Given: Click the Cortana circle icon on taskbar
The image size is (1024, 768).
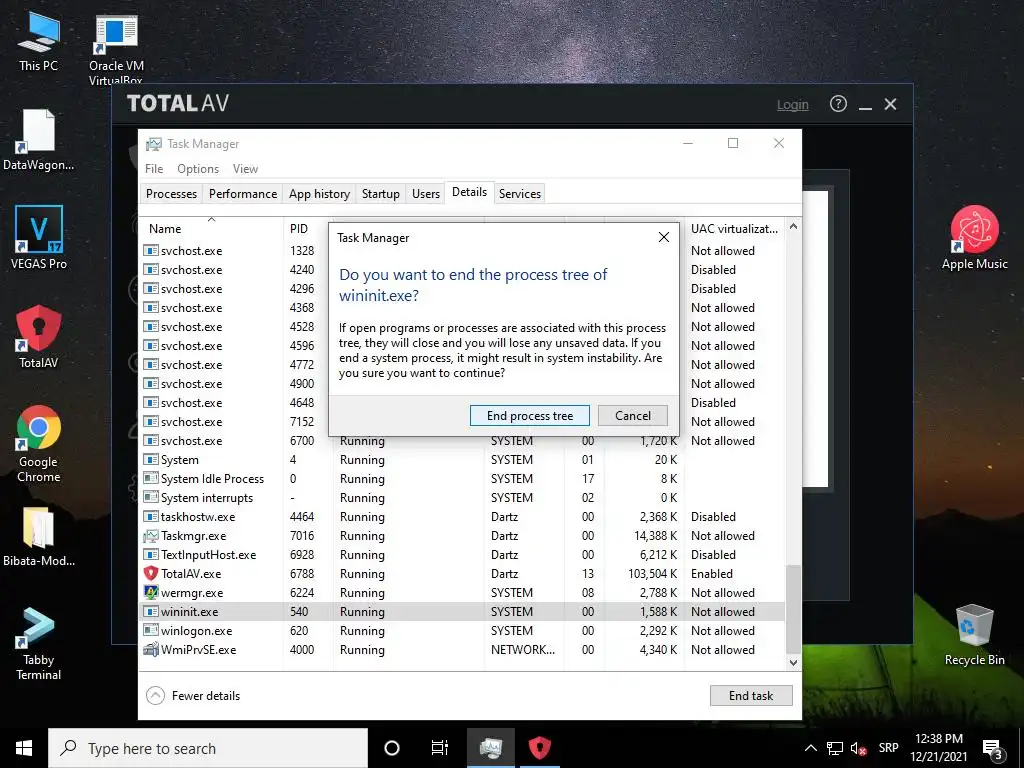Looking at the screenshot, I should click(x=392, y=748).
